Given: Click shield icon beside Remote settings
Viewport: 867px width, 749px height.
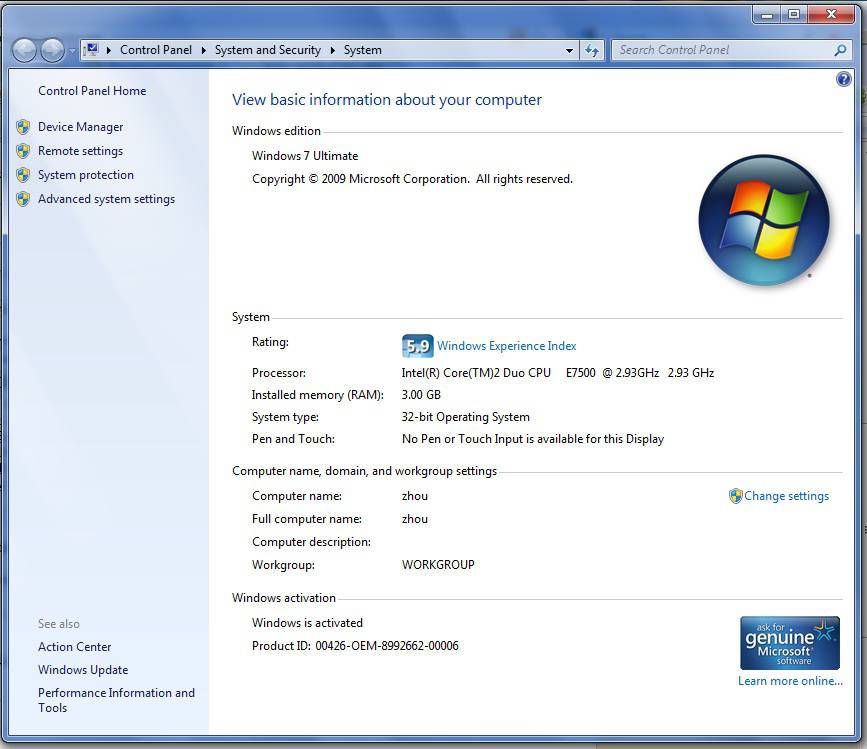Looking at the screenshot, I should coord(23,151).
